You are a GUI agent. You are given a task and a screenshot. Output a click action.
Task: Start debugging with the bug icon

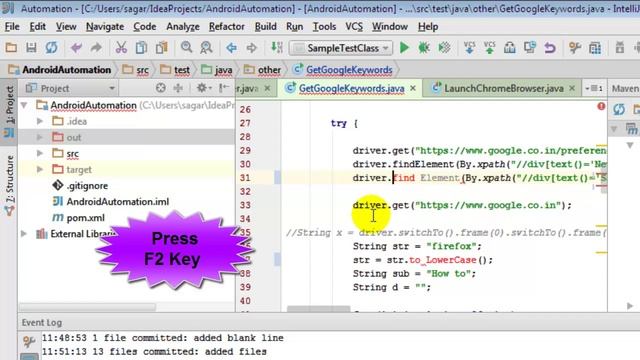[x=424, y=48]
